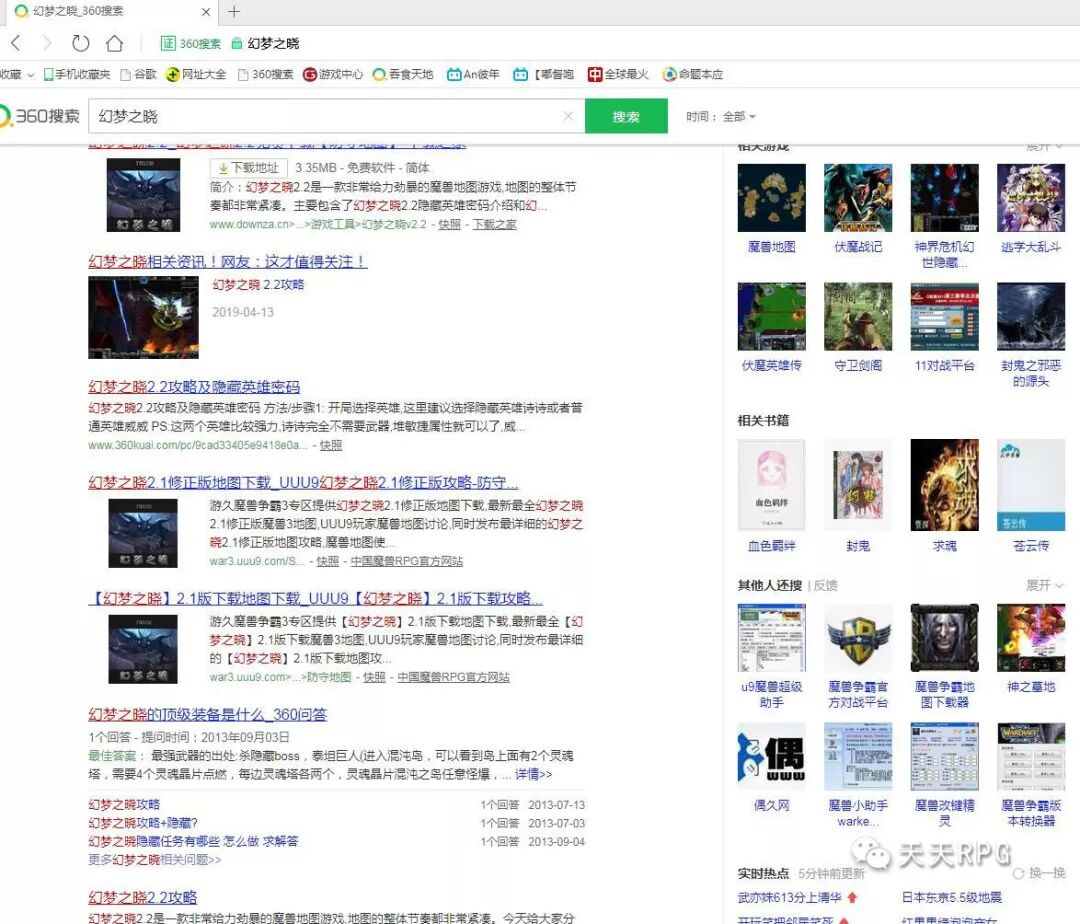
Task: Open the 详情>> answer details link
Action: (x=533, y=774)
